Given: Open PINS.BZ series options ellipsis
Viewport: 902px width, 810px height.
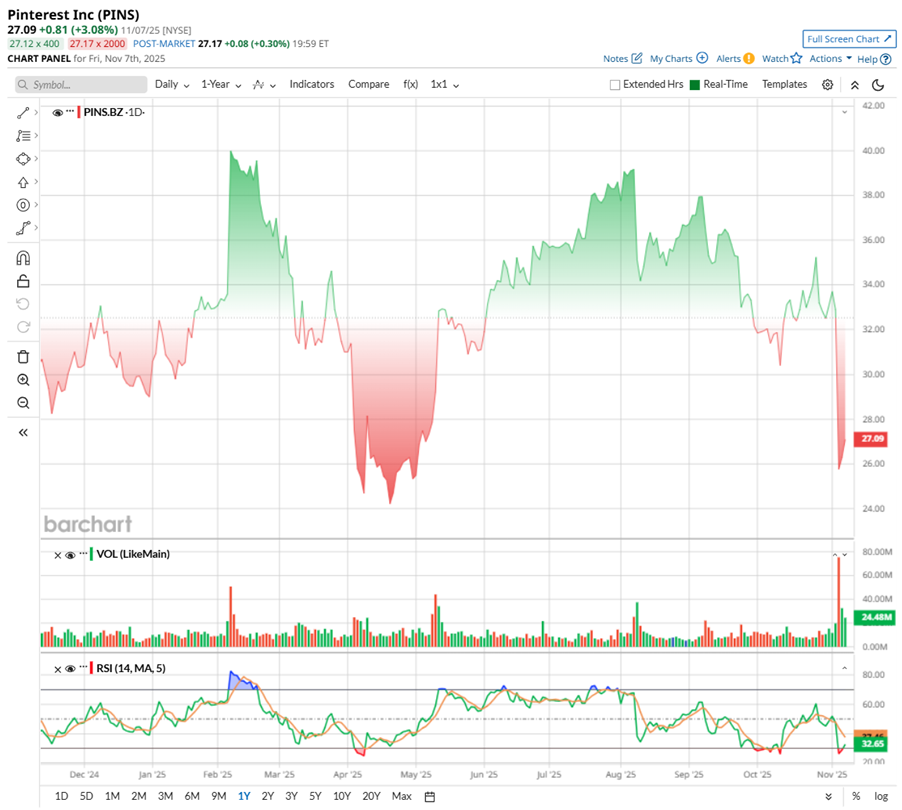Looking at the screenshot, I should 70,111.
